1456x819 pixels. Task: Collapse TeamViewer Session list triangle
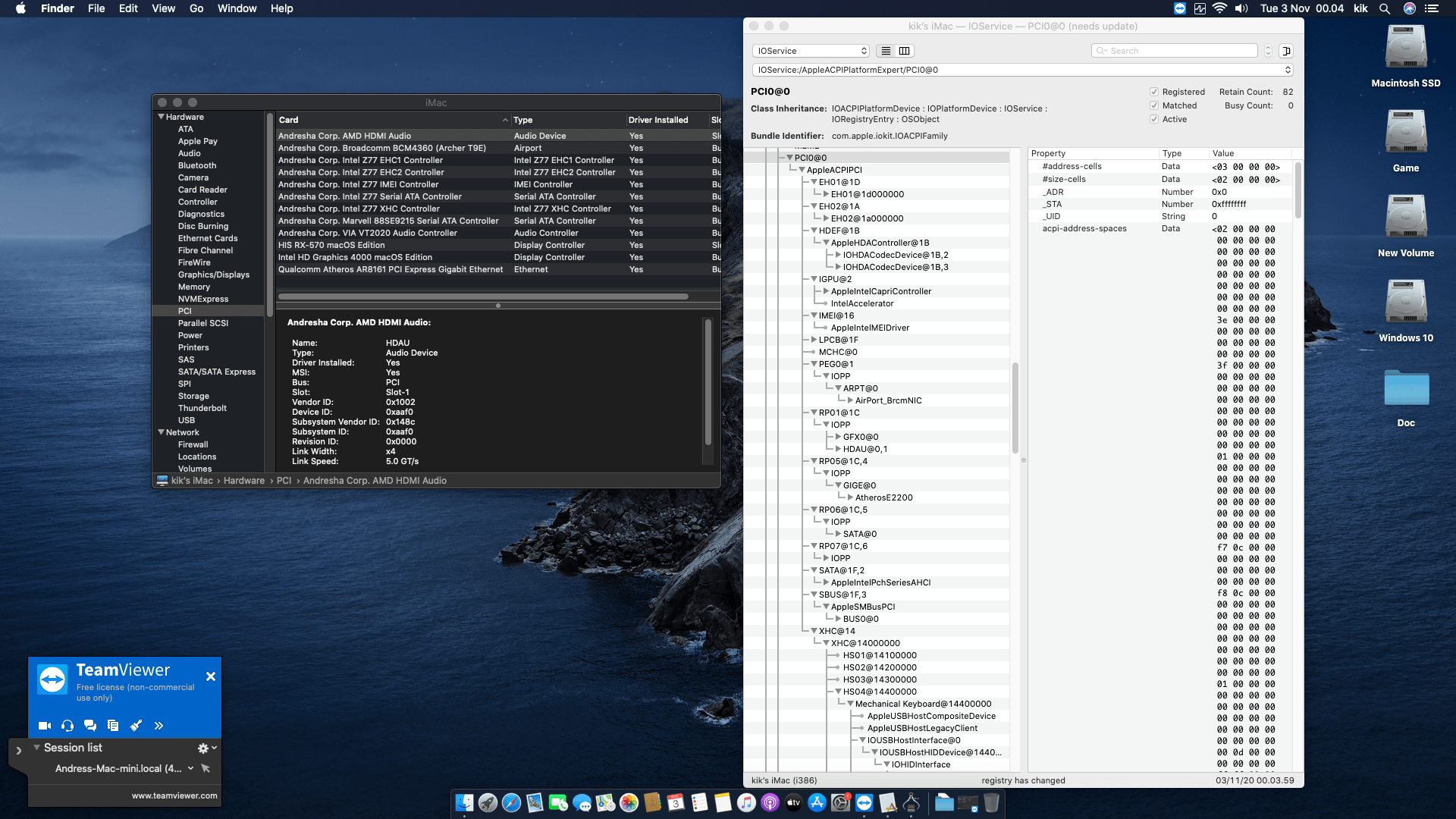tap(36, 747)
